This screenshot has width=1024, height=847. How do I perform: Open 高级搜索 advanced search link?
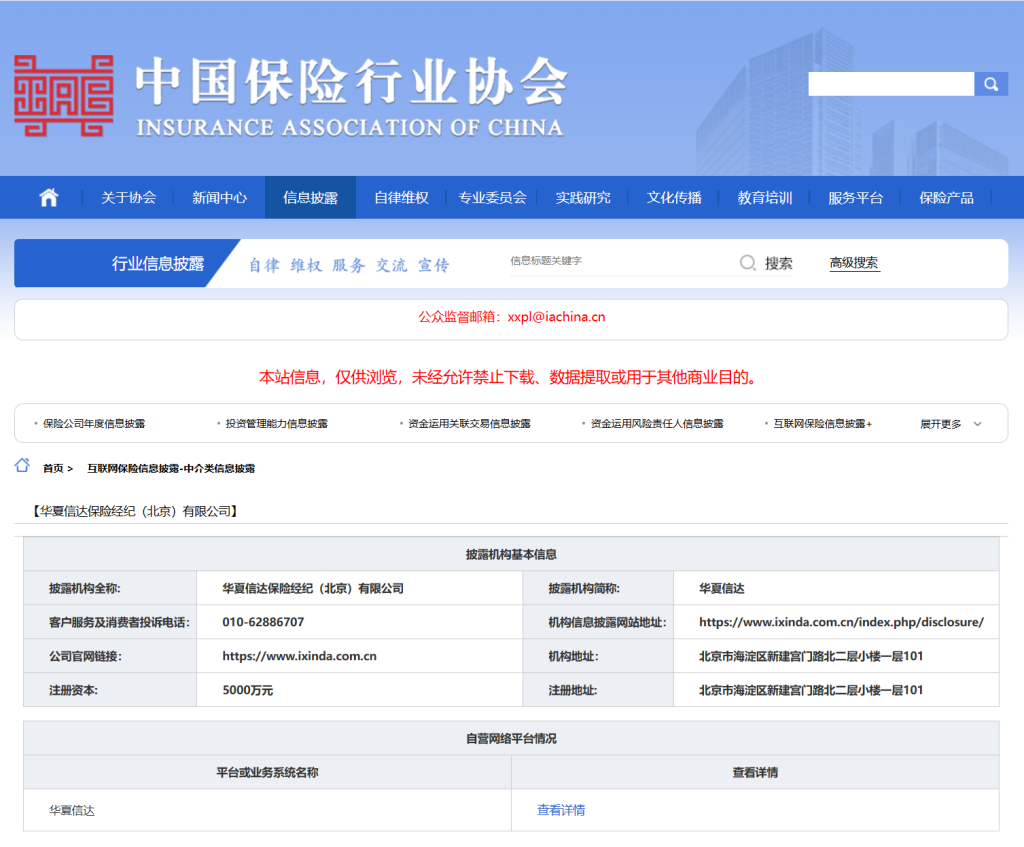point(854,263)
